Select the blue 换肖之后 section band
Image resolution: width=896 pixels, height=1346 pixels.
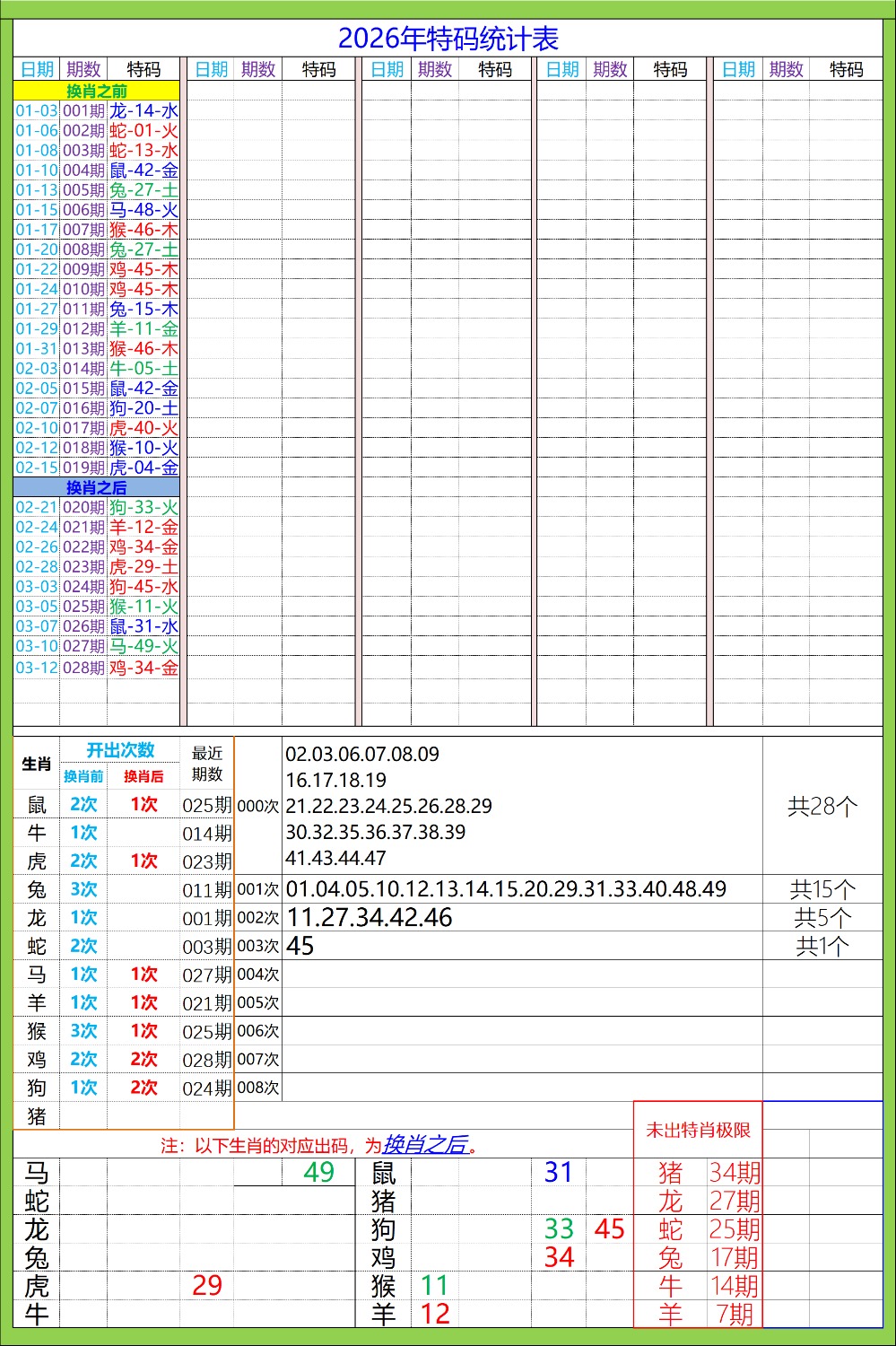[96, 487]
